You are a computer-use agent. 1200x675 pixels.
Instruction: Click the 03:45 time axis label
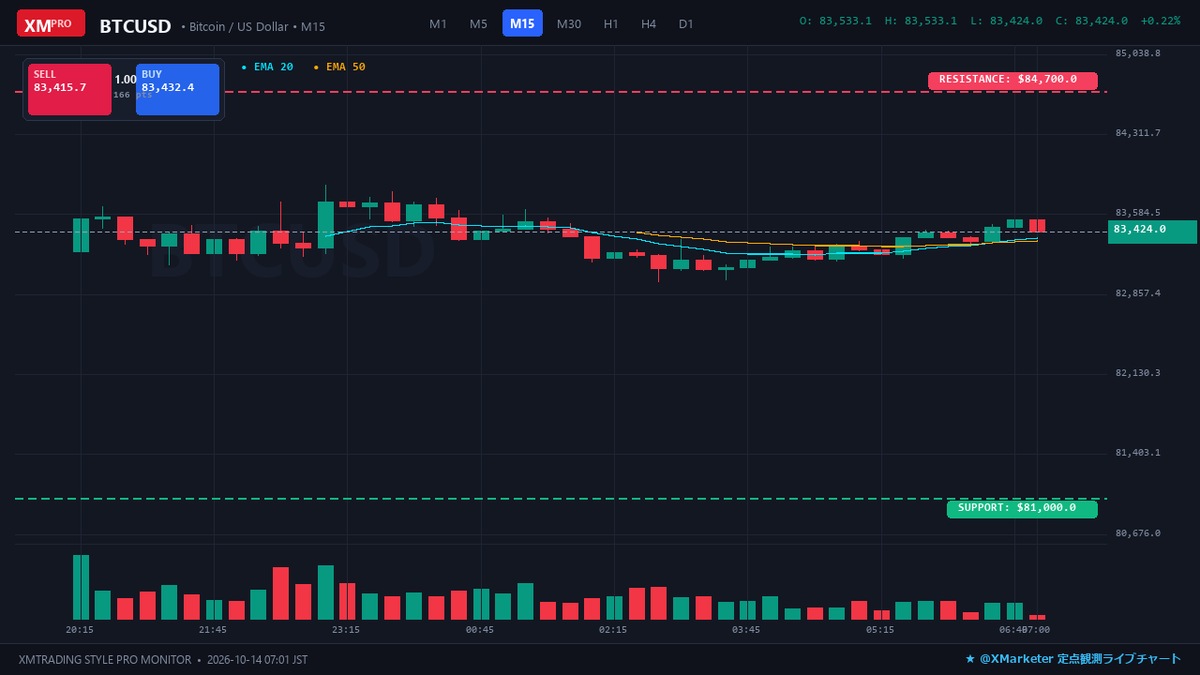click(x=746, y=630)
